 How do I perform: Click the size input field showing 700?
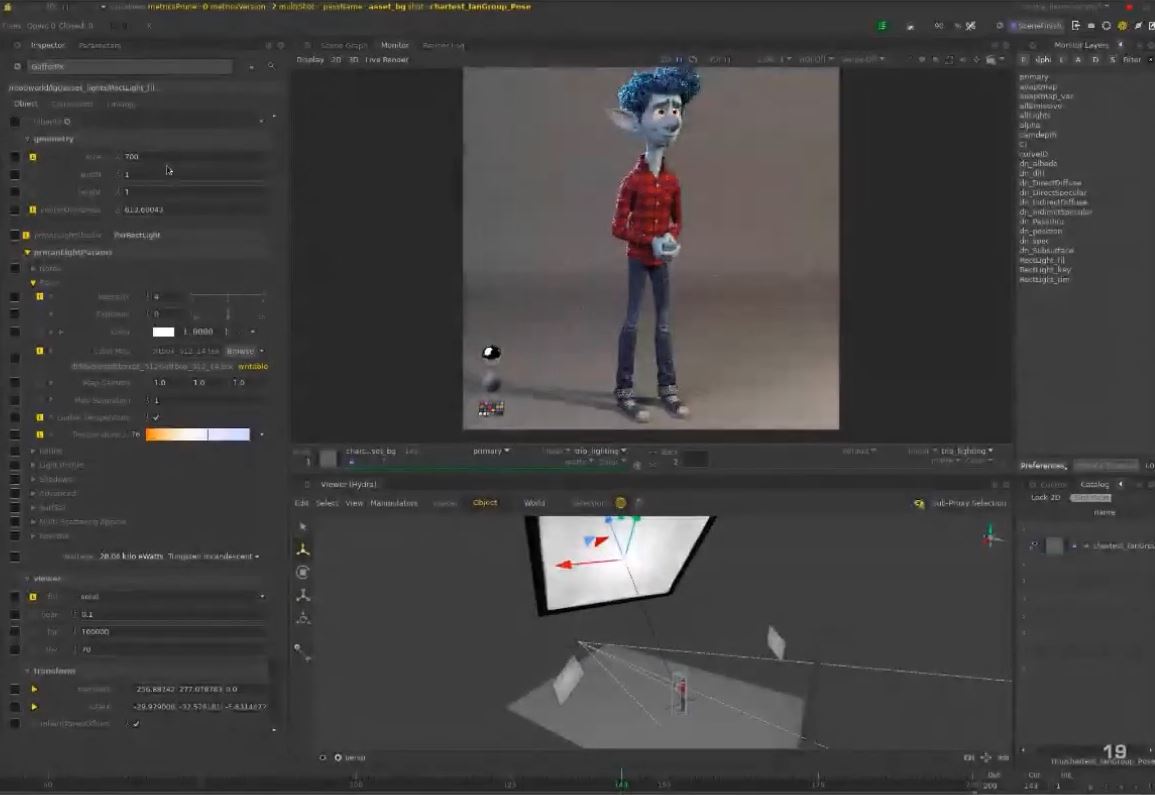point(194,157)
